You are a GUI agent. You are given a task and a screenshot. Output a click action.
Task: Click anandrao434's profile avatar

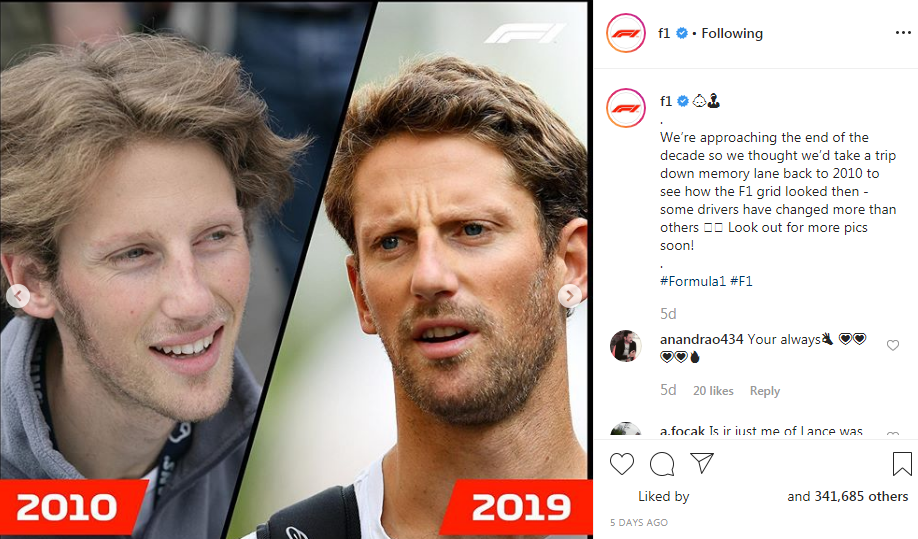(626, 346)
